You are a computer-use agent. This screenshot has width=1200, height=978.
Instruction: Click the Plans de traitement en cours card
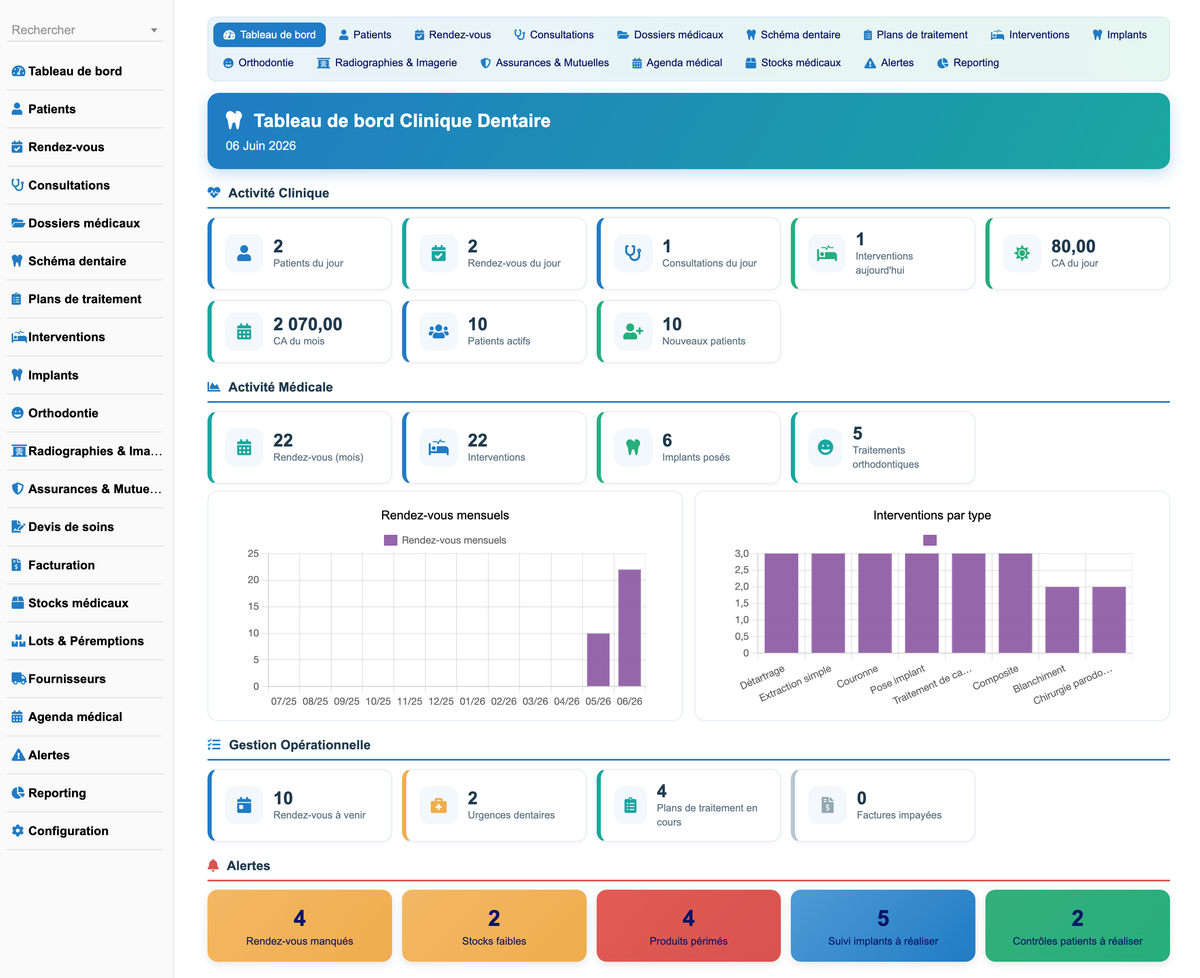(688, 806)
